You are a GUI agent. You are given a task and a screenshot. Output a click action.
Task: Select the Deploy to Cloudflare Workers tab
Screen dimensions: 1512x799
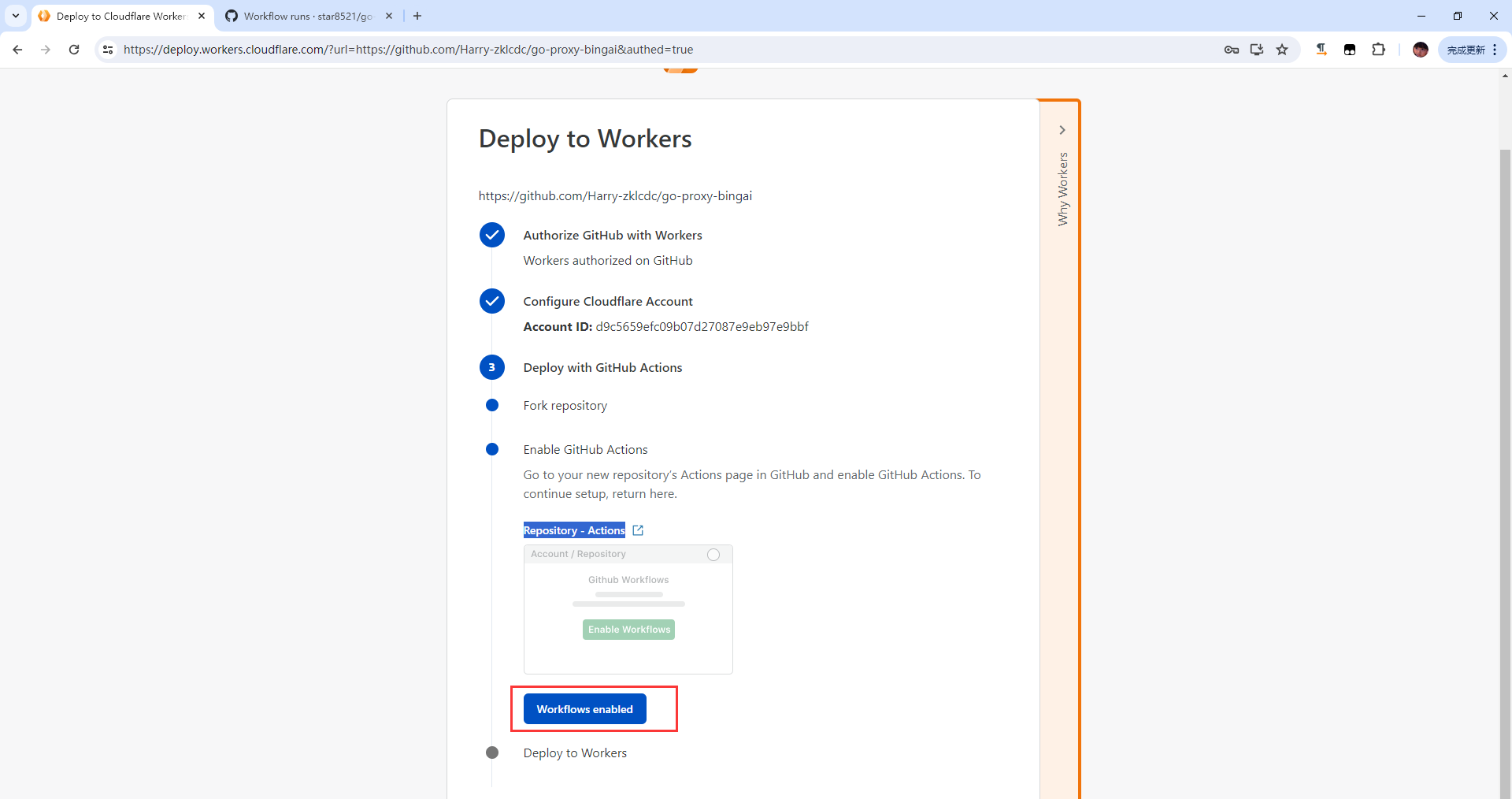click(x=120, y=16)
